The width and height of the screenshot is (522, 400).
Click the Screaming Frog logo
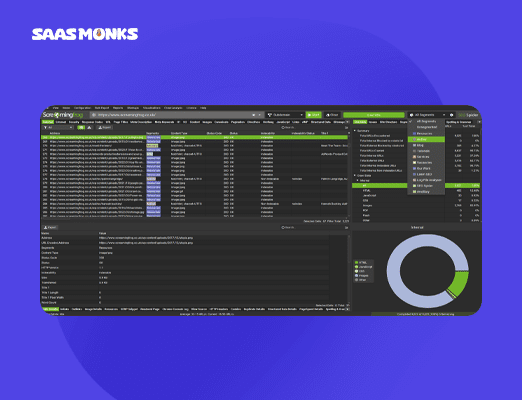point(63,115)
